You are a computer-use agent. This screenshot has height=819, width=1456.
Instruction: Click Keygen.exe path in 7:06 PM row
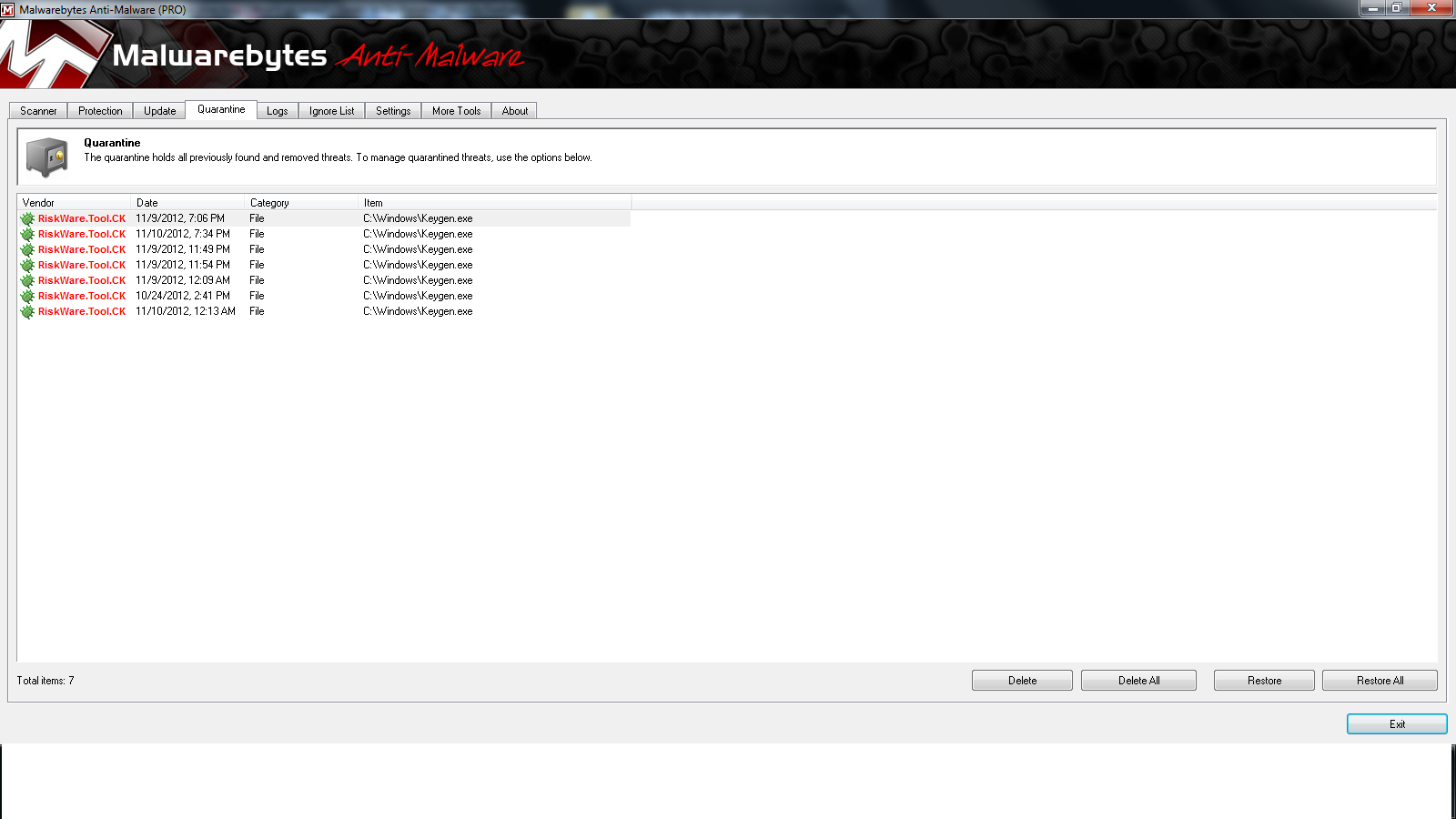point(418,218)
